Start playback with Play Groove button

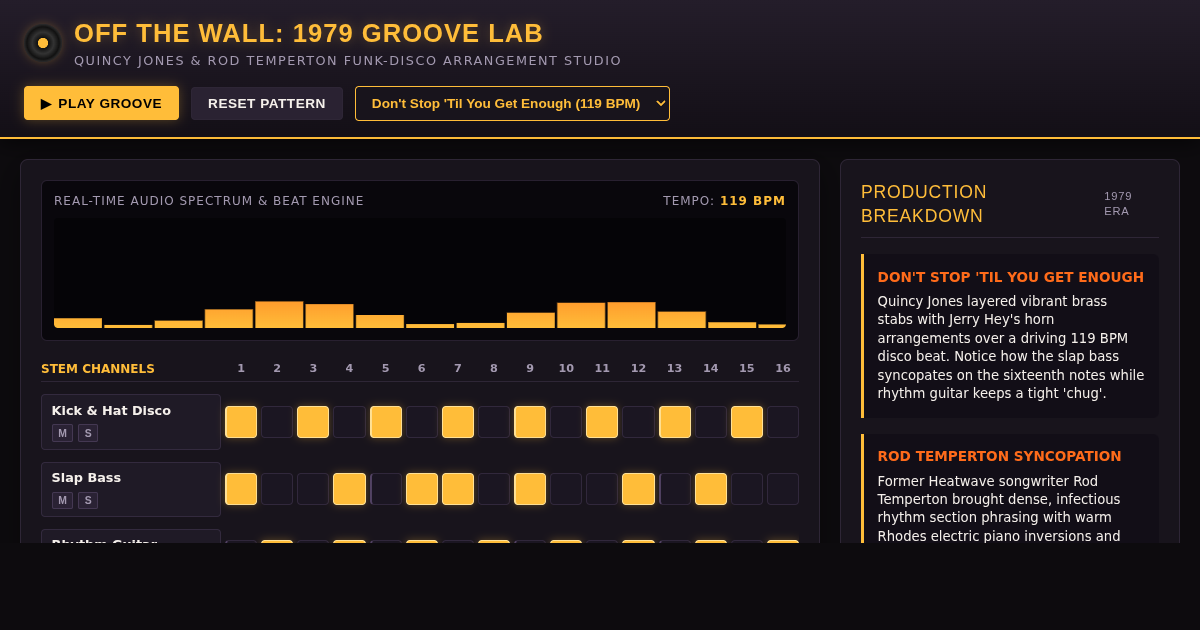coord(101,103)
